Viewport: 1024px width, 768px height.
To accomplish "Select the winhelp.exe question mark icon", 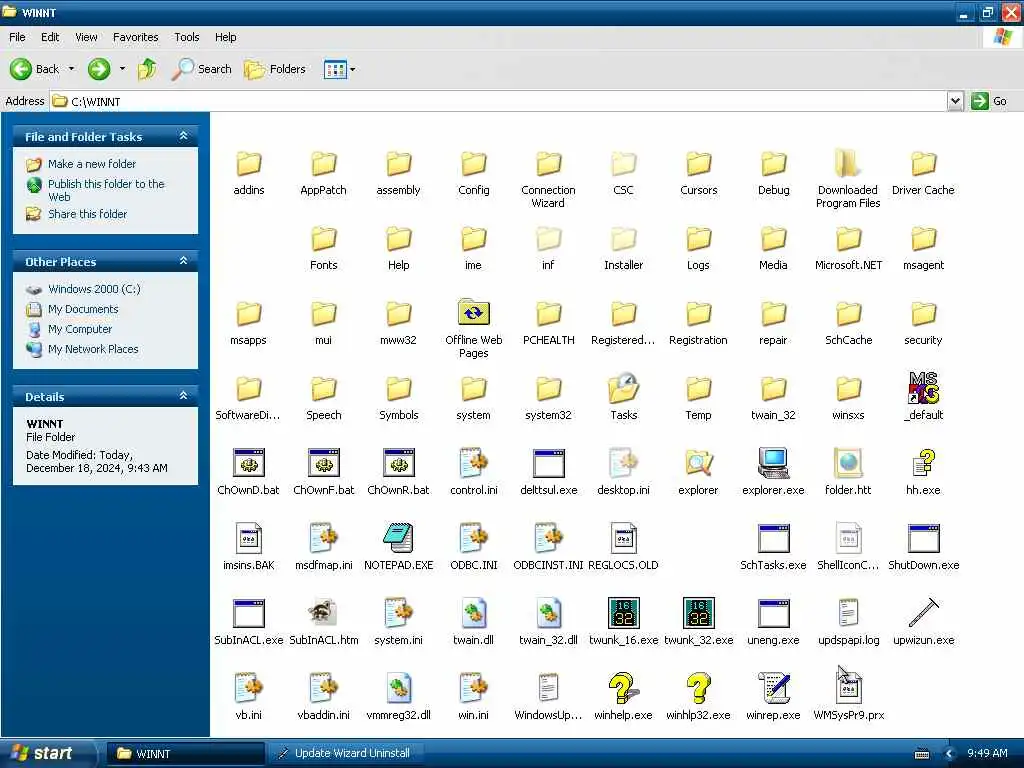I will click(623, 688).
